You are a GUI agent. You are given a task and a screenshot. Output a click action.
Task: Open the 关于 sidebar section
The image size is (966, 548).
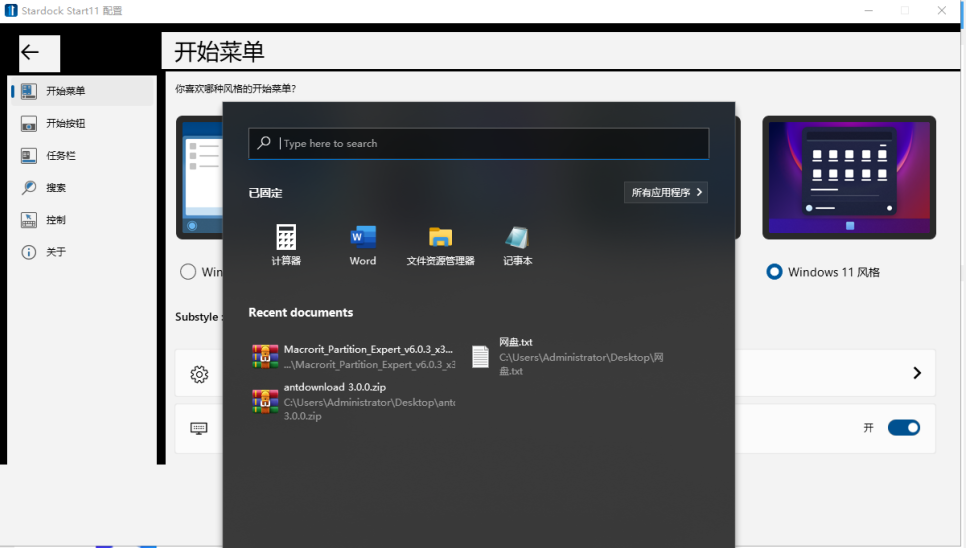click(83, 252)
